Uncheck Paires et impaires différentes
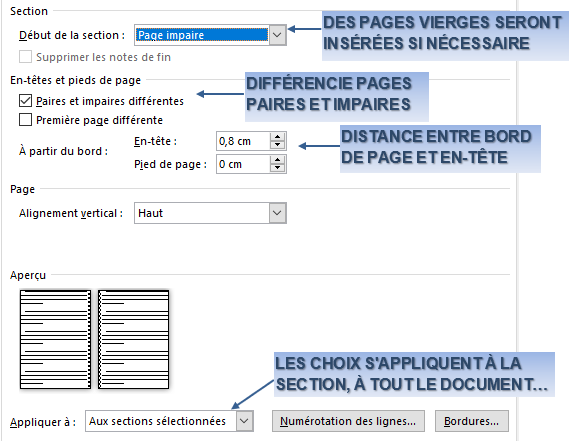 point(25,101)
